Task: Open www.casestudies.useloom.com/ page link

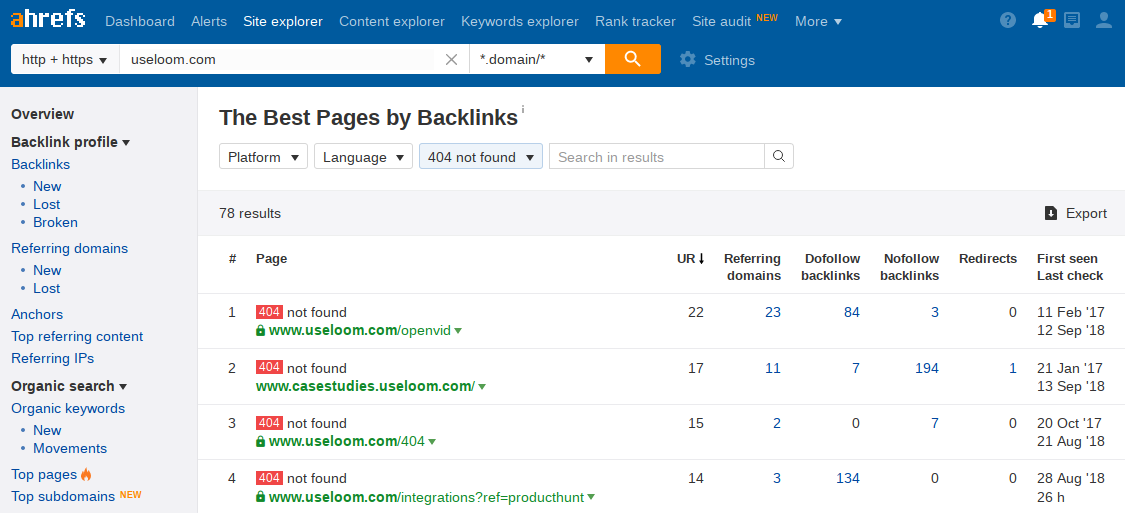Action: pyautogui.click(x=365, y=386)
